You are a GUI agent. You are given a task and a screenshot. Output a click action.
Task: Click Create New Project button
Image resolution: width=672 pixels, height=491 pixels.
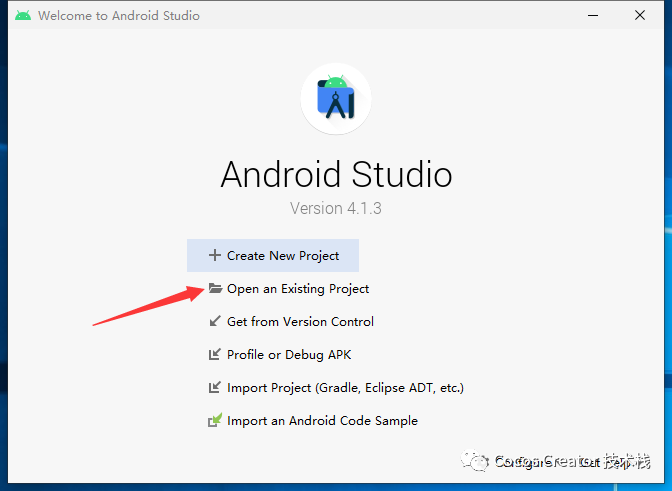[273, 255]
